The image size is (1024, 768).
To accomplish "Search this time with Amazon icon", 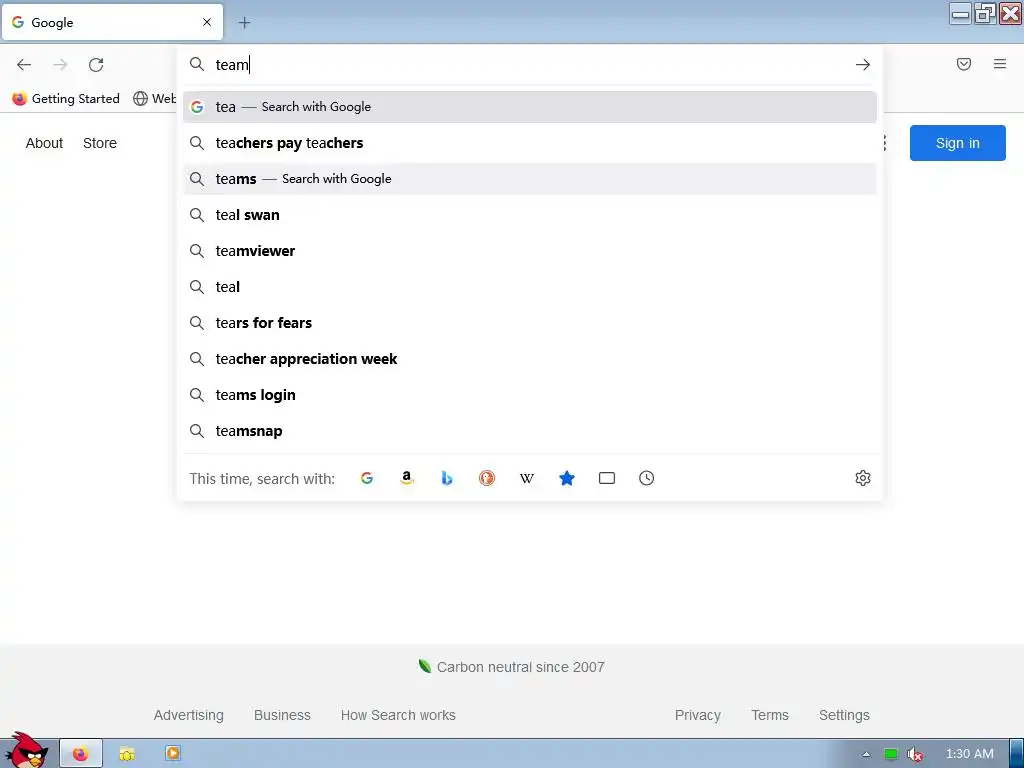I will [407, 478].
